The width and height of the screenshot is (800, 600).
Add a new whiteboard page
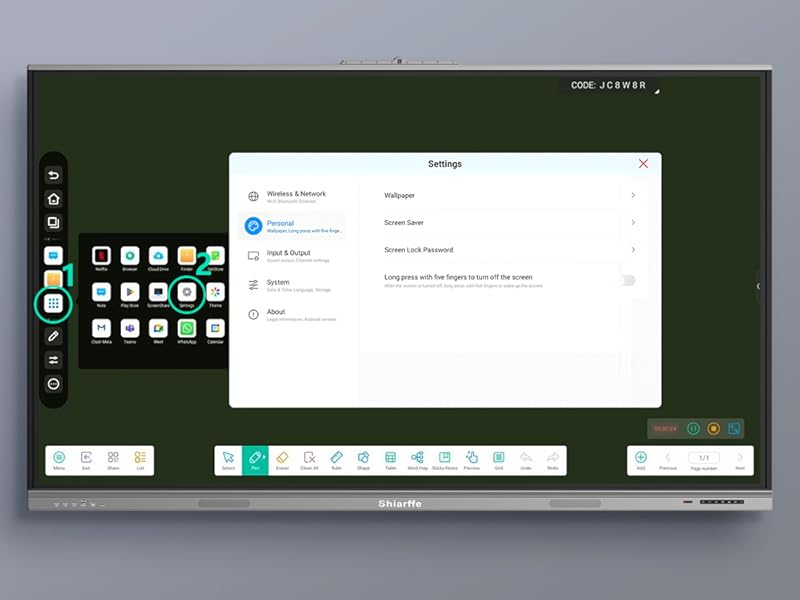click(641, 460)
